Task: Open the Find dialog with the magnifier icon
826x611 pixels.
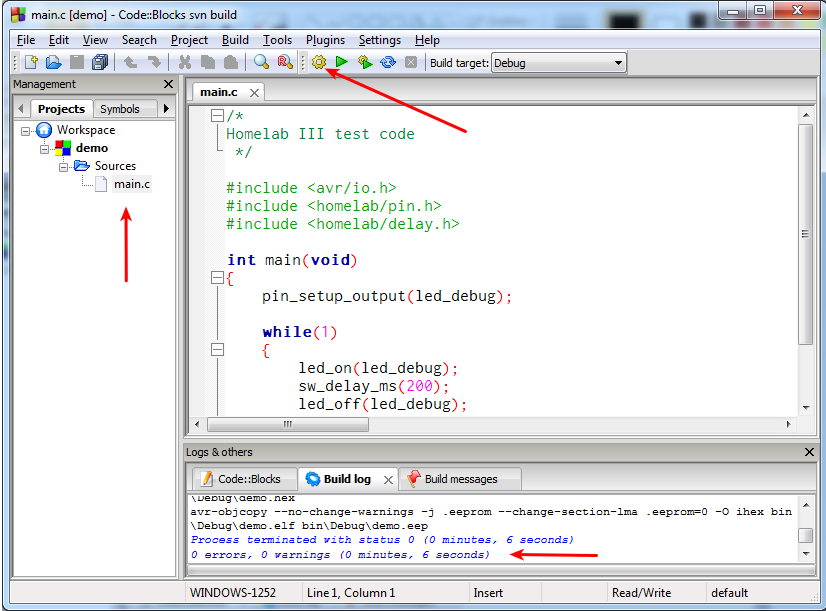Action: click(x=259, y=61)
